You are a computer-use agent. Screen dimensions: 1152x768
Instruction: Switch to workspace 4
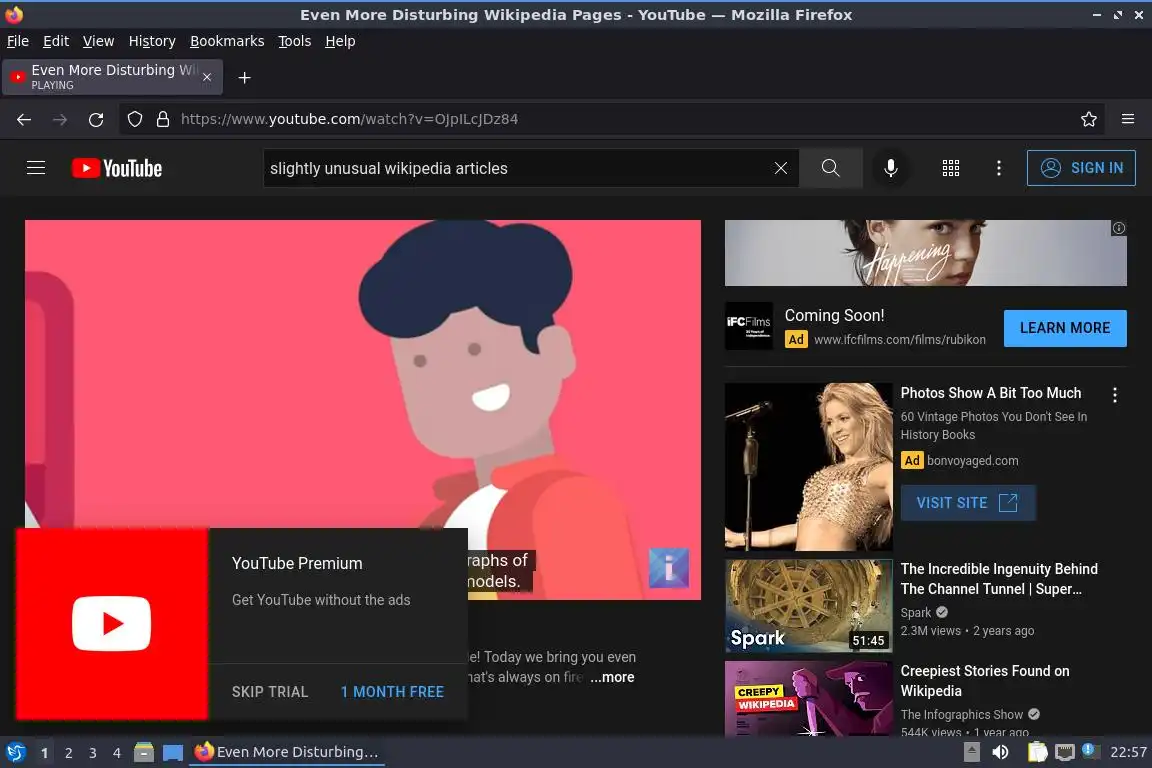[x=117, y=753]
